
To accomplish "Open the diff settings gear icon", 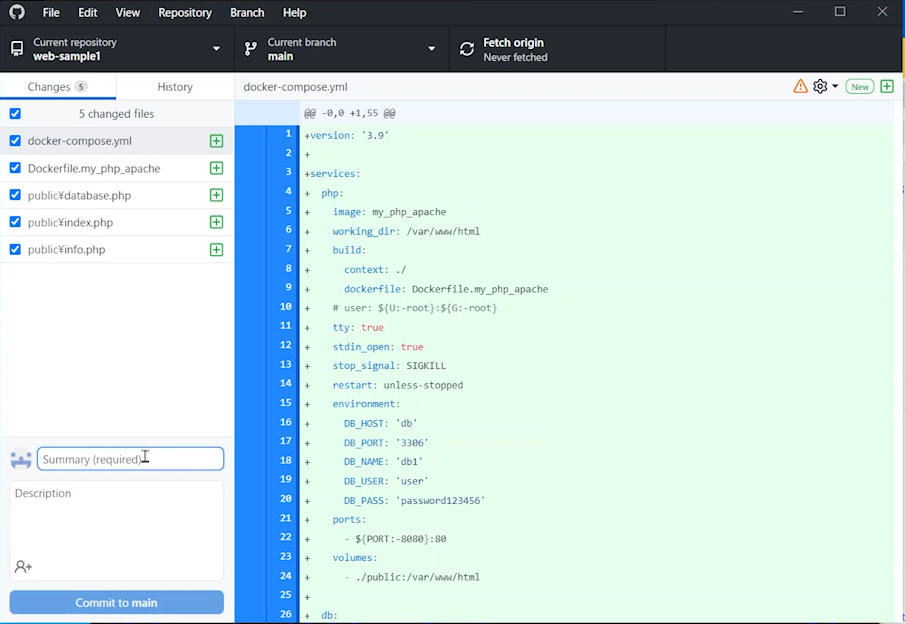I will (x=820, y=87).
